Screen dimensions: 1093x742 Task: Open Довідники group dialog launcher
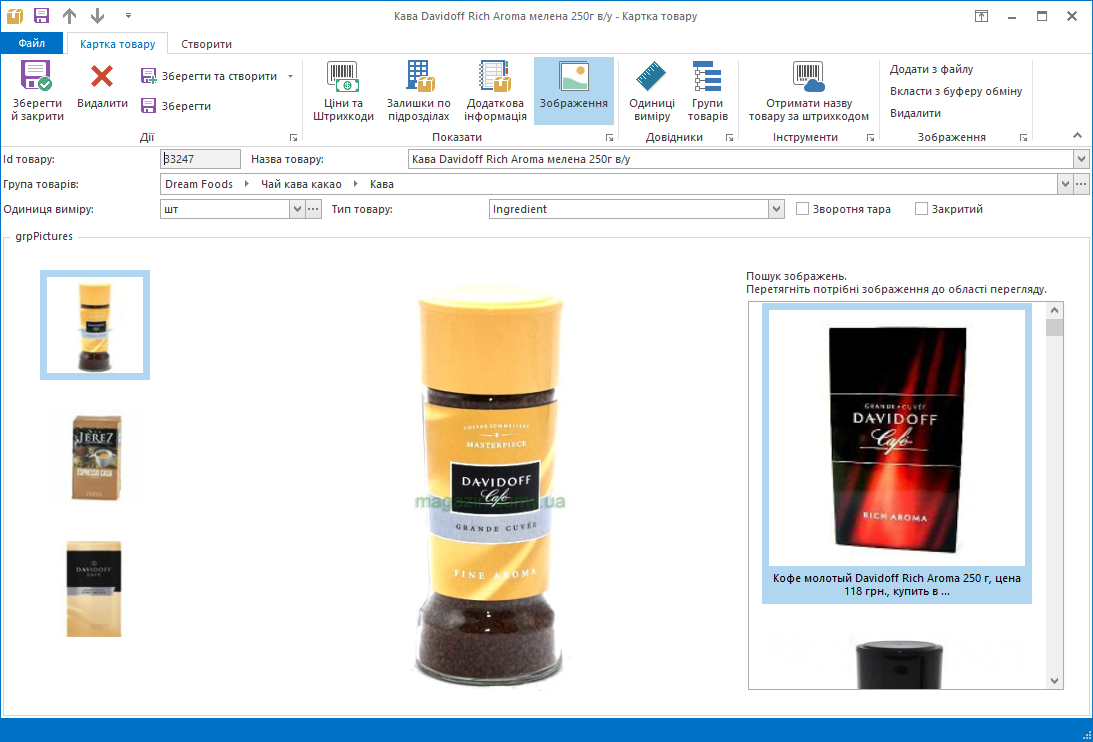point(729,137)
